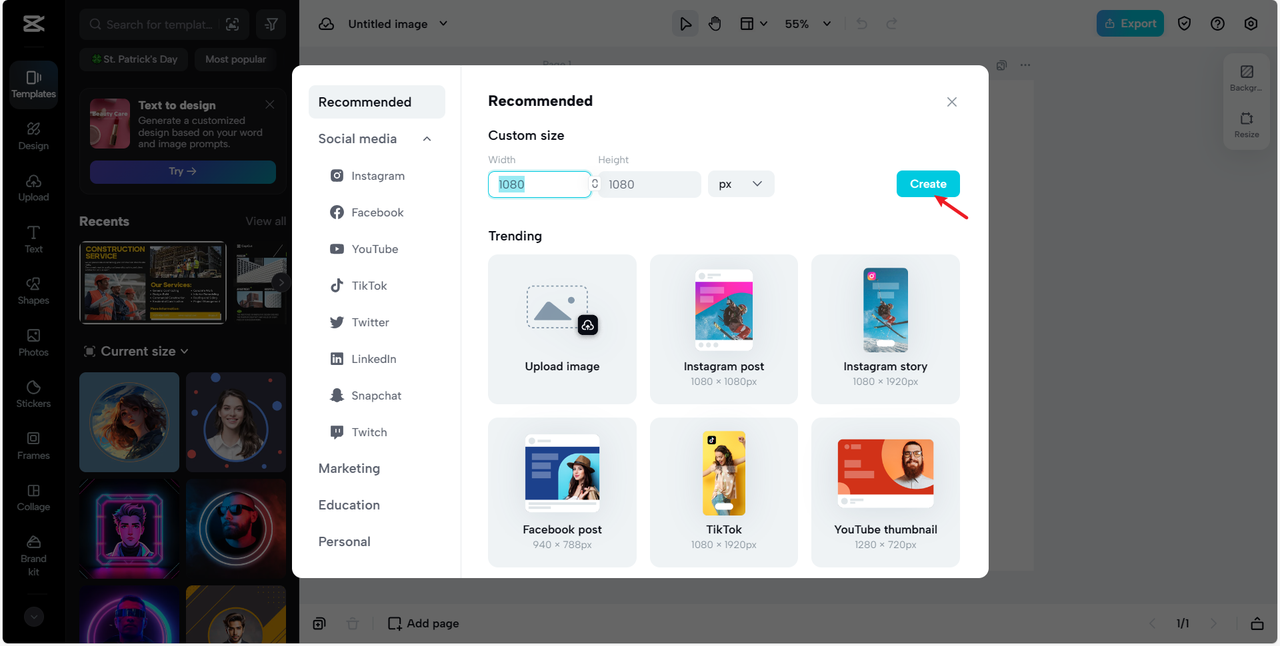Click the Export button
Screen dimensions: 1280x646
pos(1130,24)
